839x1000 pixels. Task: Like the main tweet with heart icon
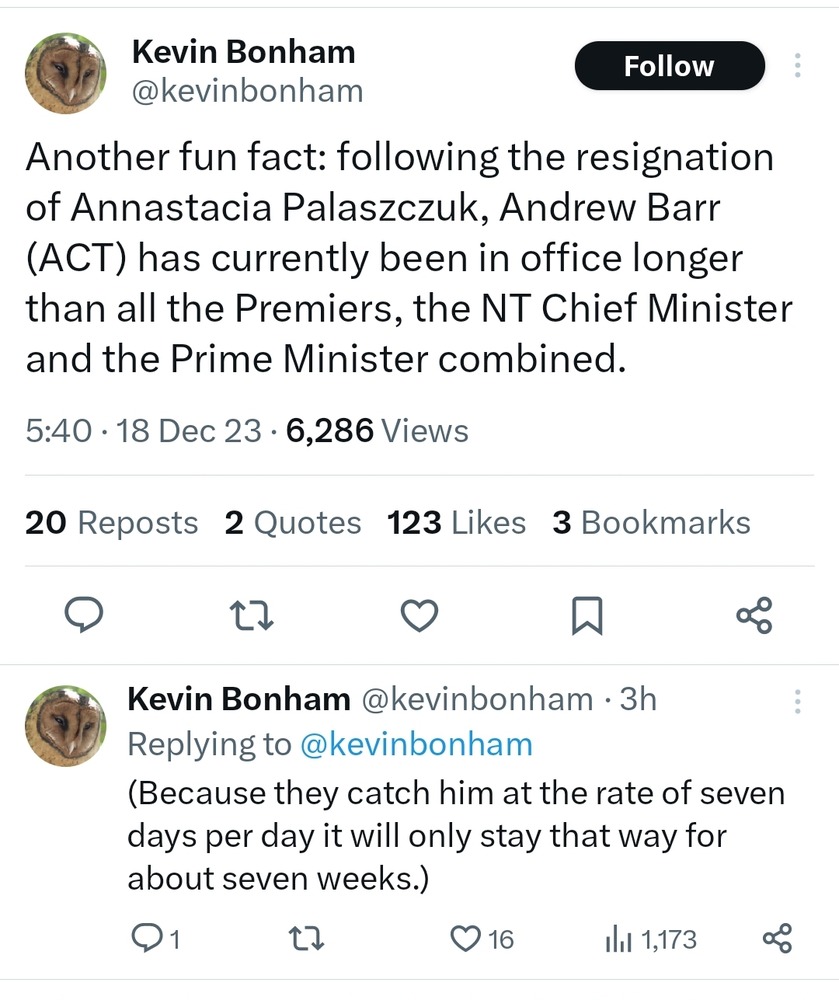pyautogui.click(x=419, y=615)
